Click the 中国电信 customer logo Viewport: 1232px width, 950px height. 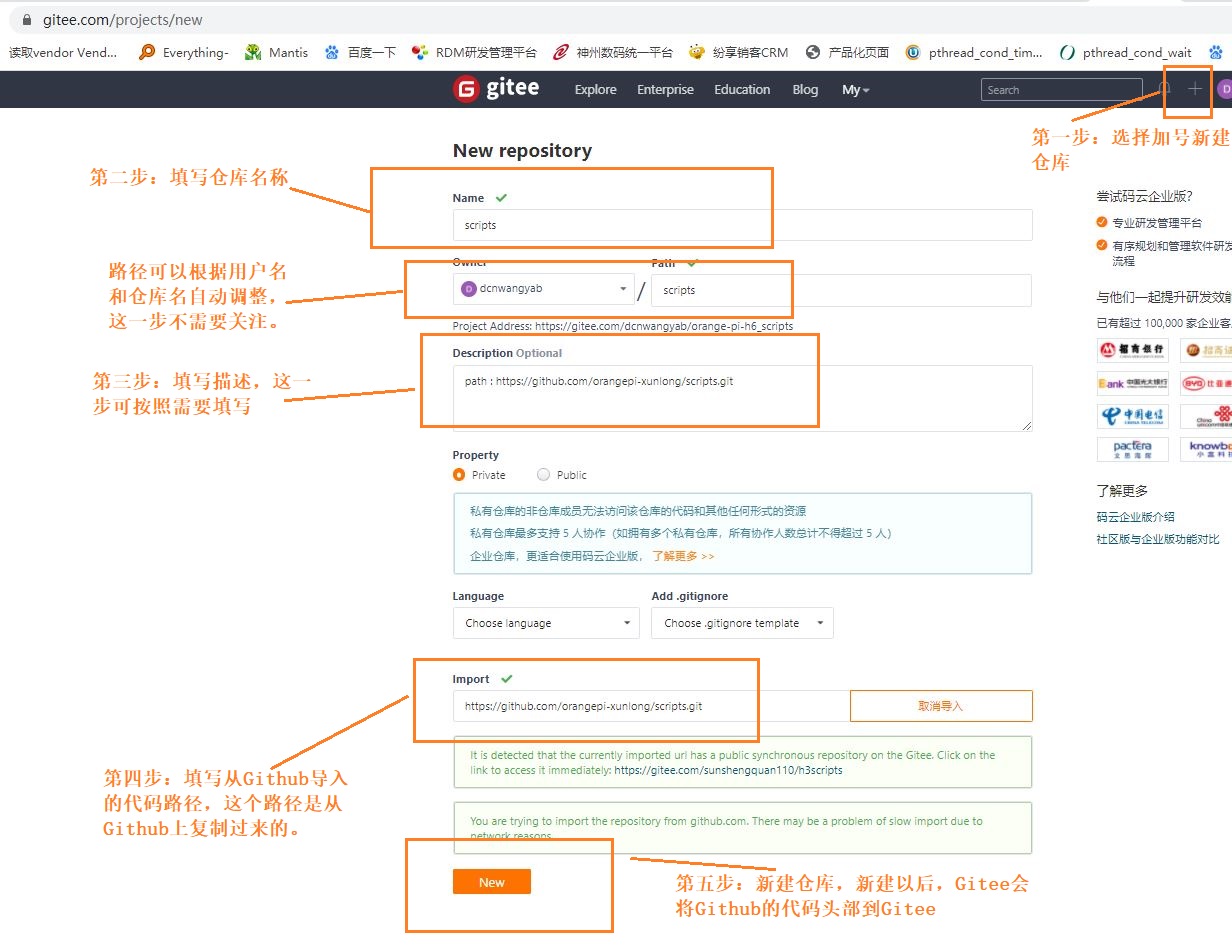pos(1133,416)
